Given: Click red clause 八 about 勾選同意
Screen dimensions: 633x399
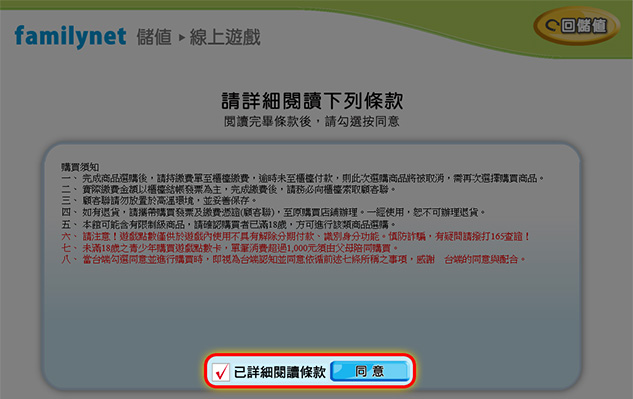Looking at the screenshot, I should [293, 259].
